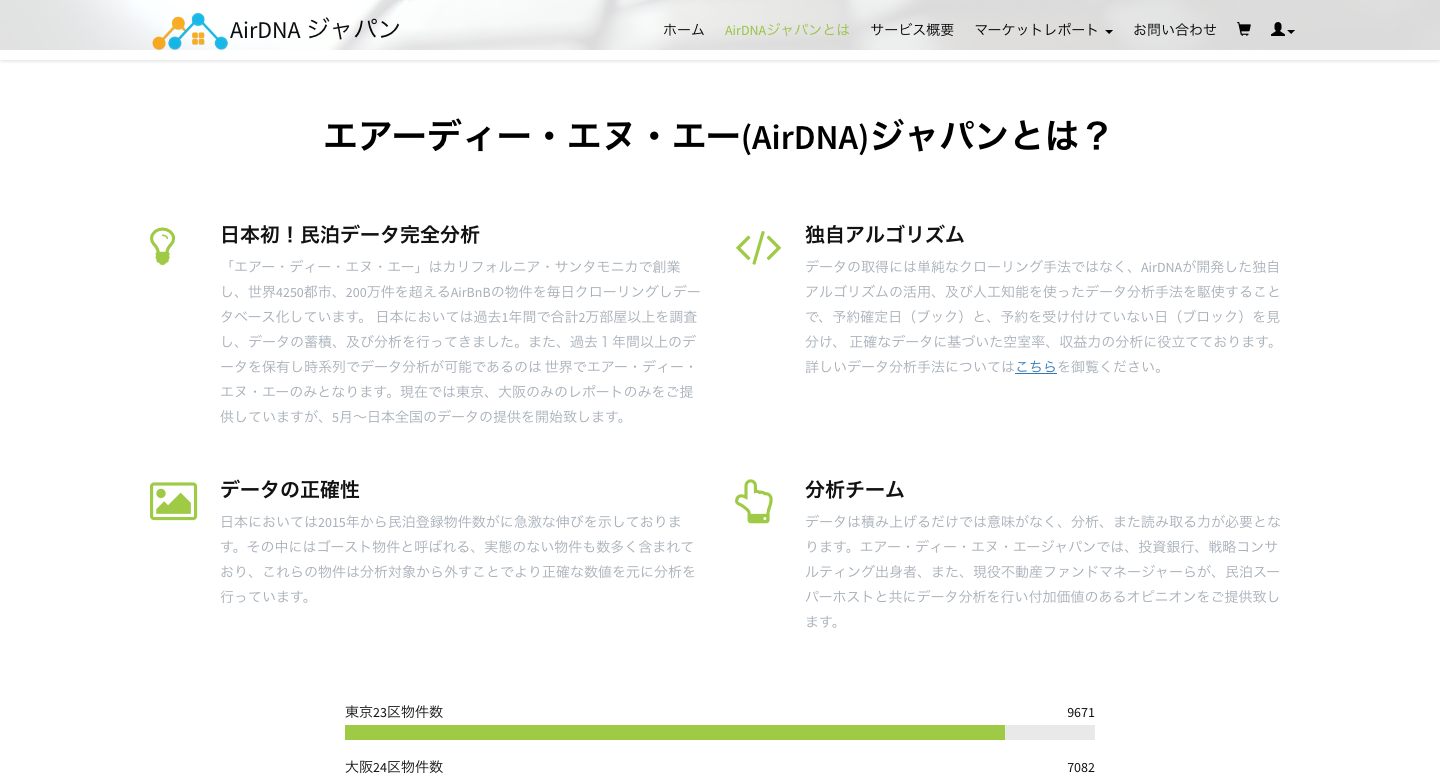Open the サービス概要 menu item

tap(912, 30)
